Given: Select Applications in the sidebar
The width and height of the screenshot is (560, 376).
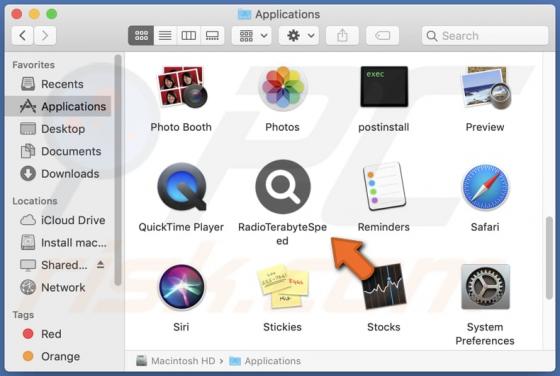Looking at the screenshot, I should pyautogui.click(x=59, y=106).
